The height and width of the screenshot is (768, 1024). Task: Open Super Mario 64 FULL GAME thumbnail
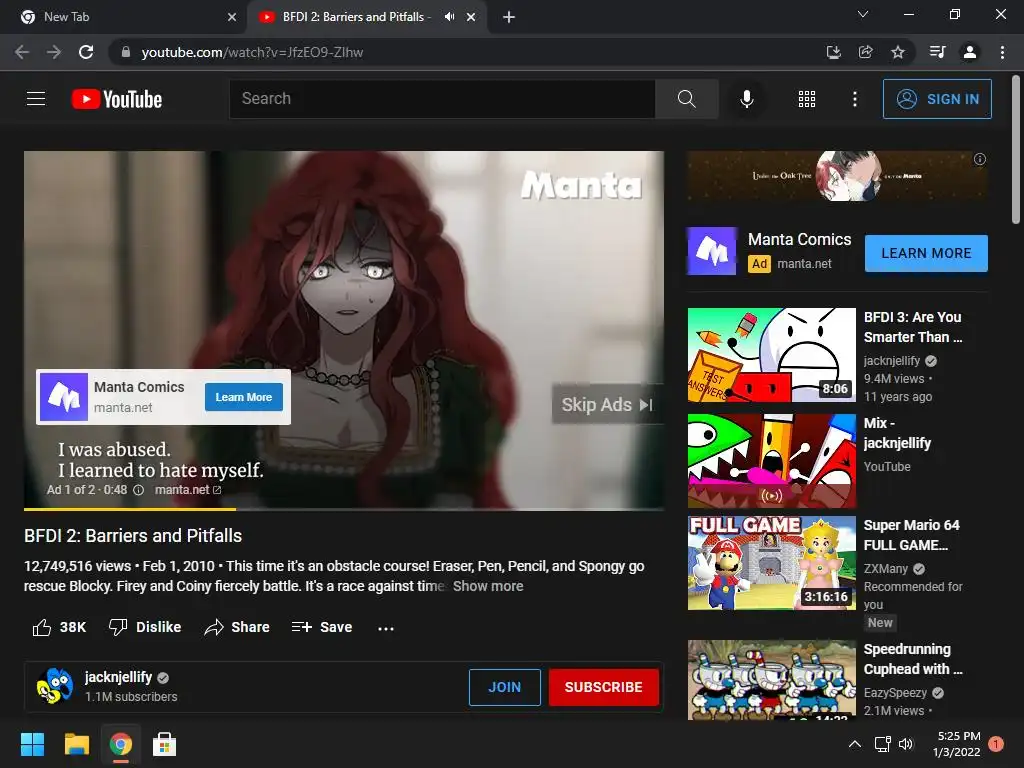[x=771, y=562]
